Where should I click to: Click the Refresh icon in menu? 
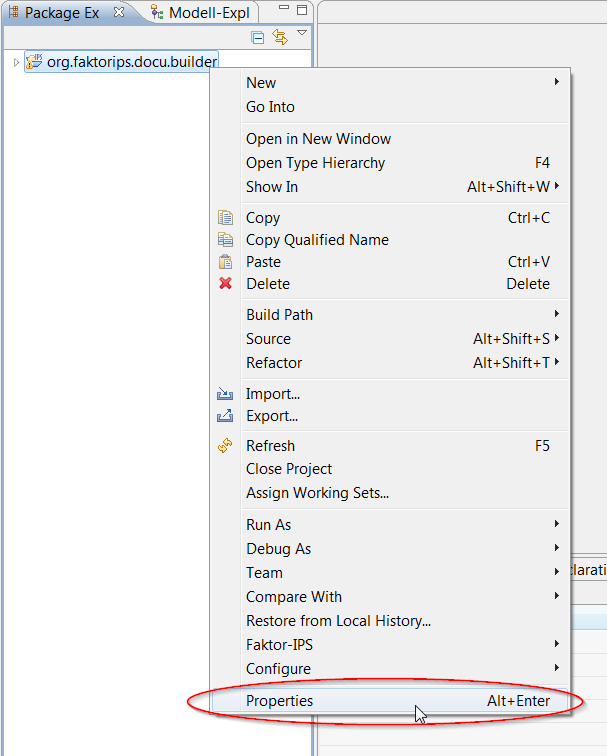(x=225, y=446)
